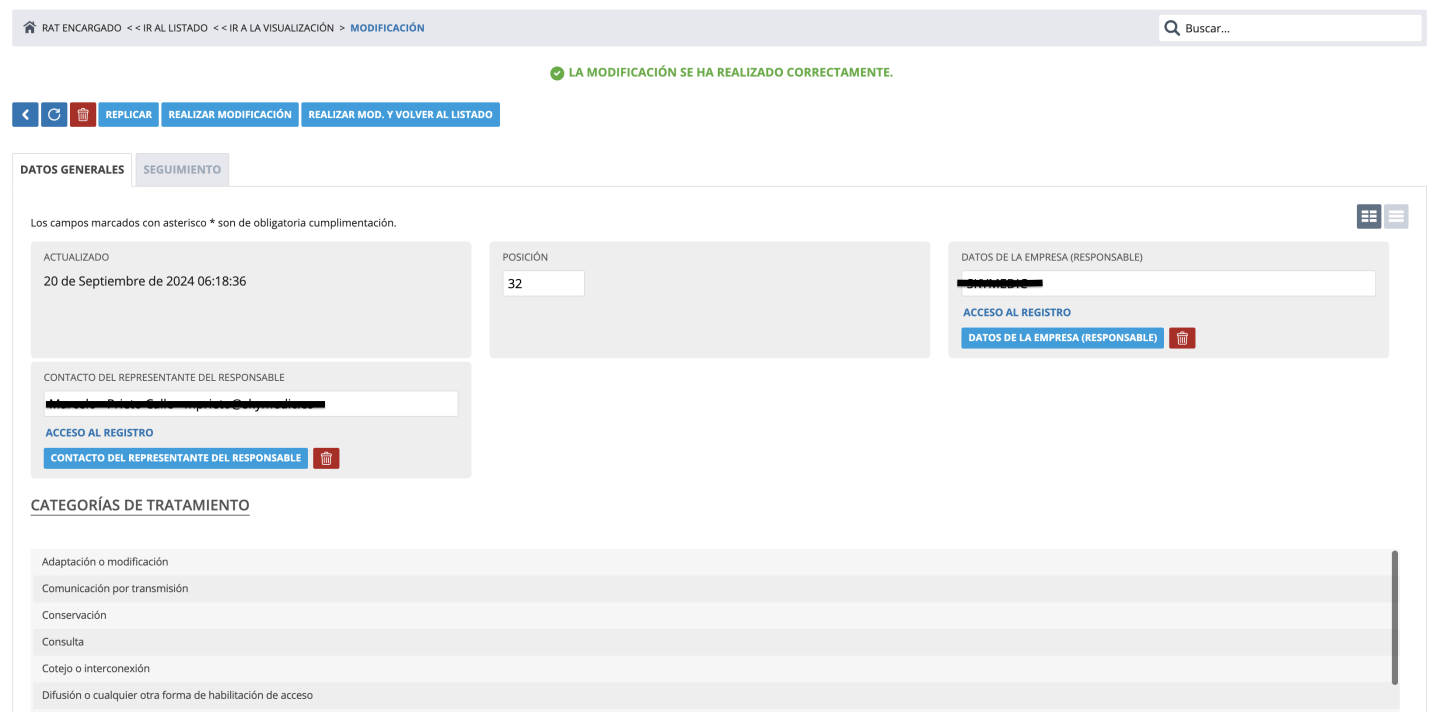The image size is (1440, 712).
Task: Delete the Datos de la Empresa entry
Action: tap(1182, 338)
